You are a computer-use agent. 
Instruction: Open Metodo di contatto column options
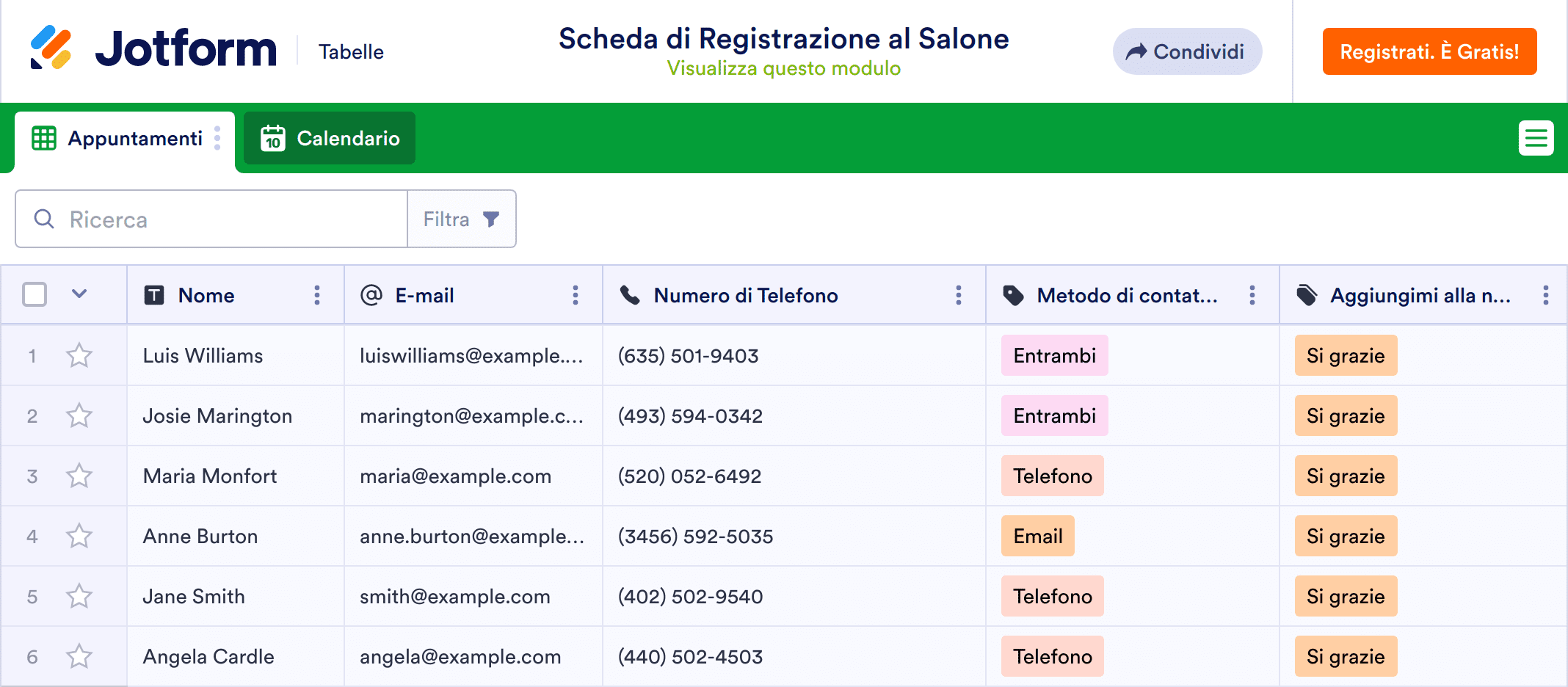pos(1252,295)
